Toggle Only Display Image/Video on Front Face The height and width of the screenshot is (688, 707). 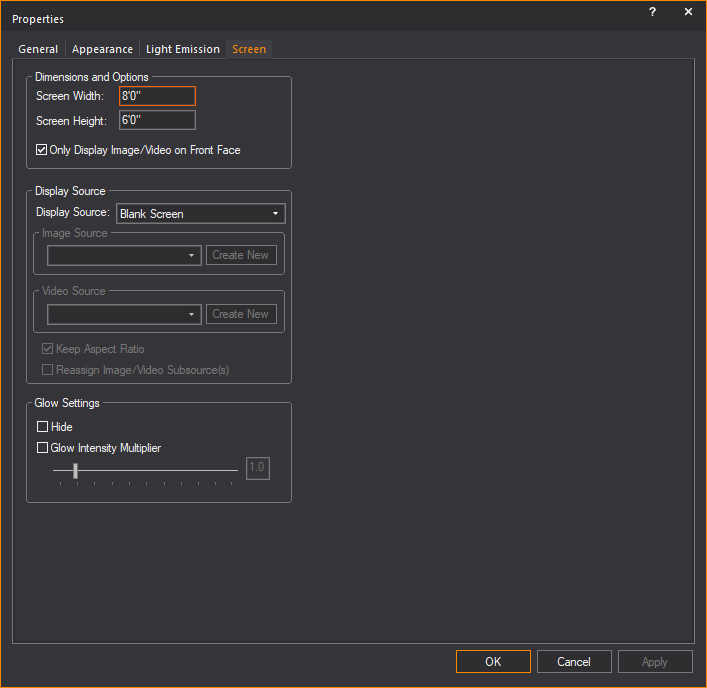click(42, 150)
